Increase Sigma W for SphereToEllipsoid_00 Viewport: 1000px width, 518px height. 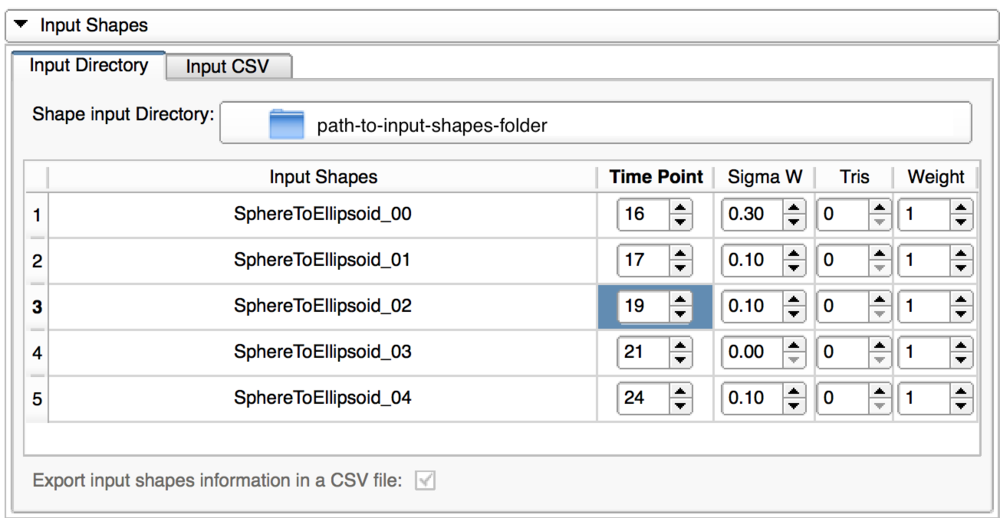click(794, 207)
